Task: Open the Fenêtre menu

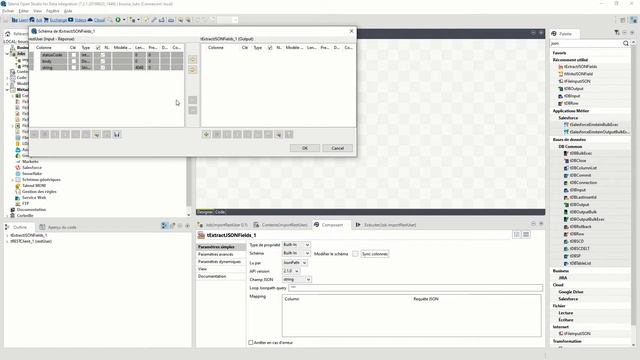Action: pyautogui.click(x=53, y=11)
